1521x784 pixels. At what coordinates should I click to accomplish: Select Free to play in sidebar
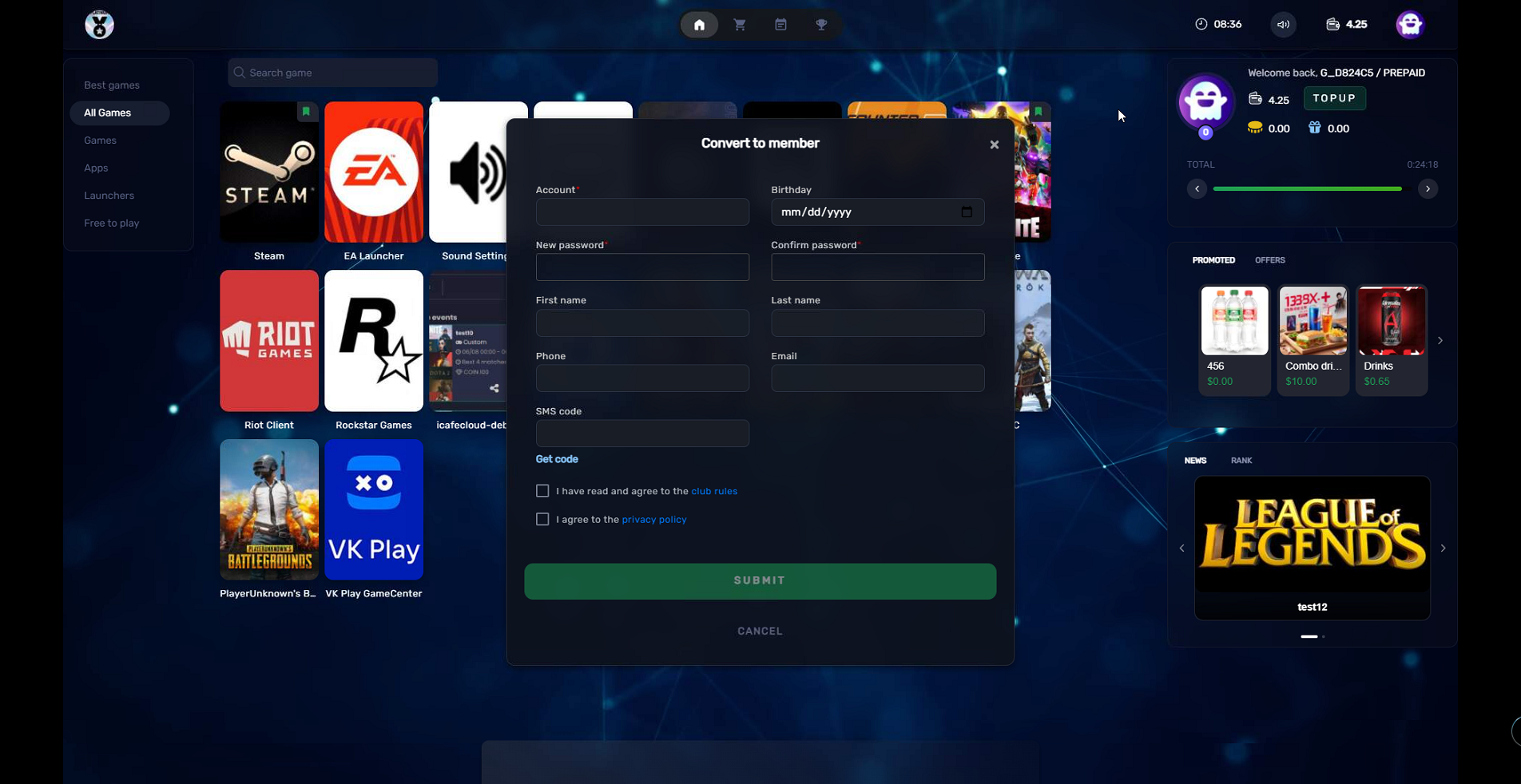tap(112, 224)
